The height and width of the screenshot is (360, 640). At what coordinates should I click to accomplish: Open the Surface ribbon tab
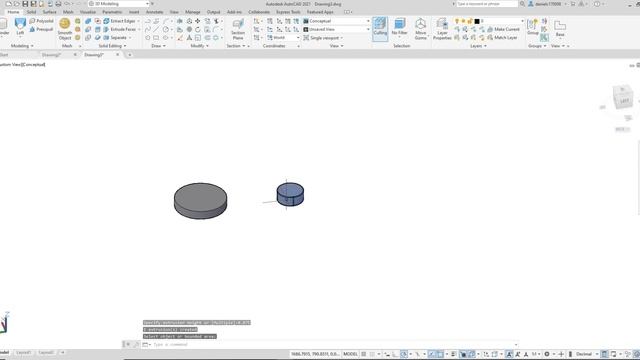tap(49, 12)
